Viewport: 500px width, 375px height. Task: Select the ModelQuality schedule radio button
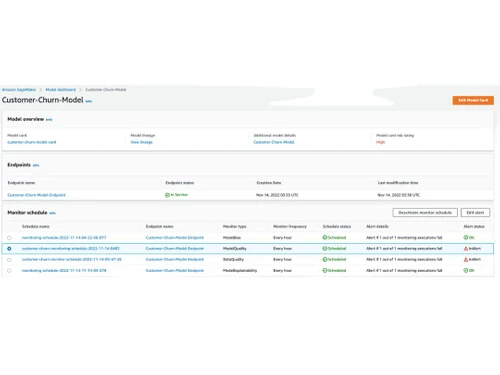click(9, 249)
